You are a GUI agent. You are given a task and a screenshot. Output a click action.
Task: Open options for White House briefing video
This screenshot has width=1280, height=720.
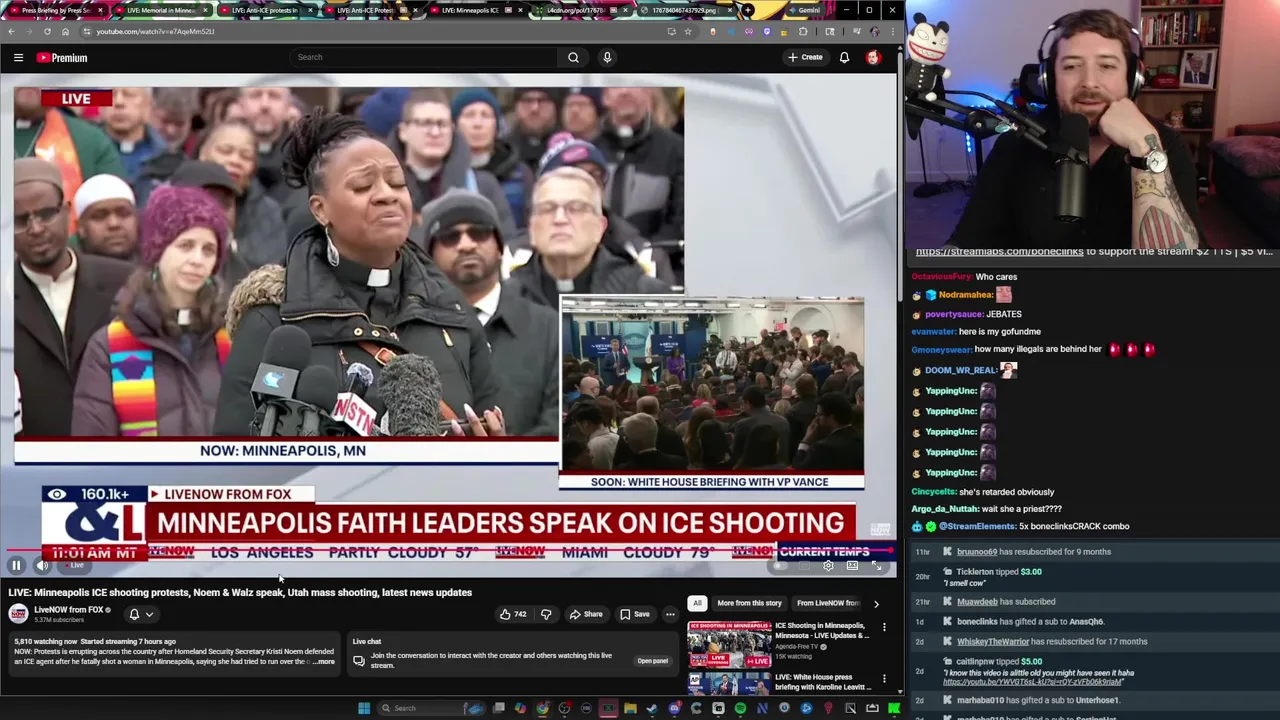[x=884, y=678]
